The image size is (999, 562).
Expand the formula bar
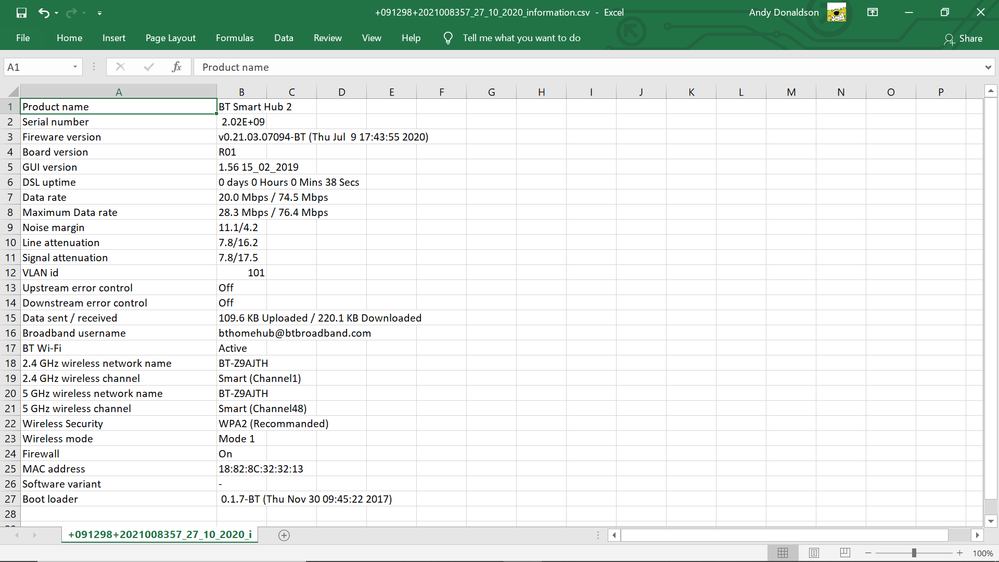(x=988, y=67)
